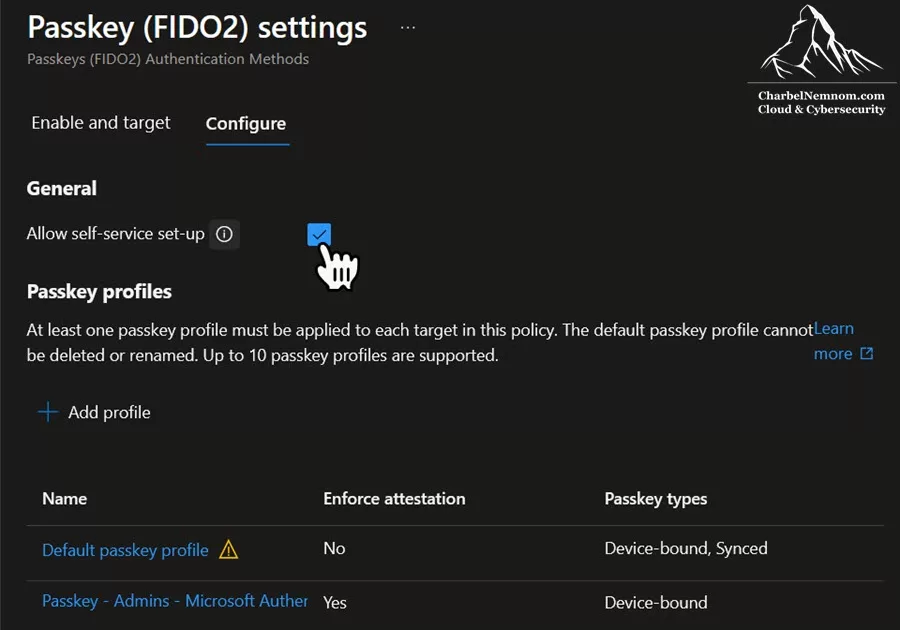Click the Passkey types column header
The image size is (900, 630).
tap(655, 499)
